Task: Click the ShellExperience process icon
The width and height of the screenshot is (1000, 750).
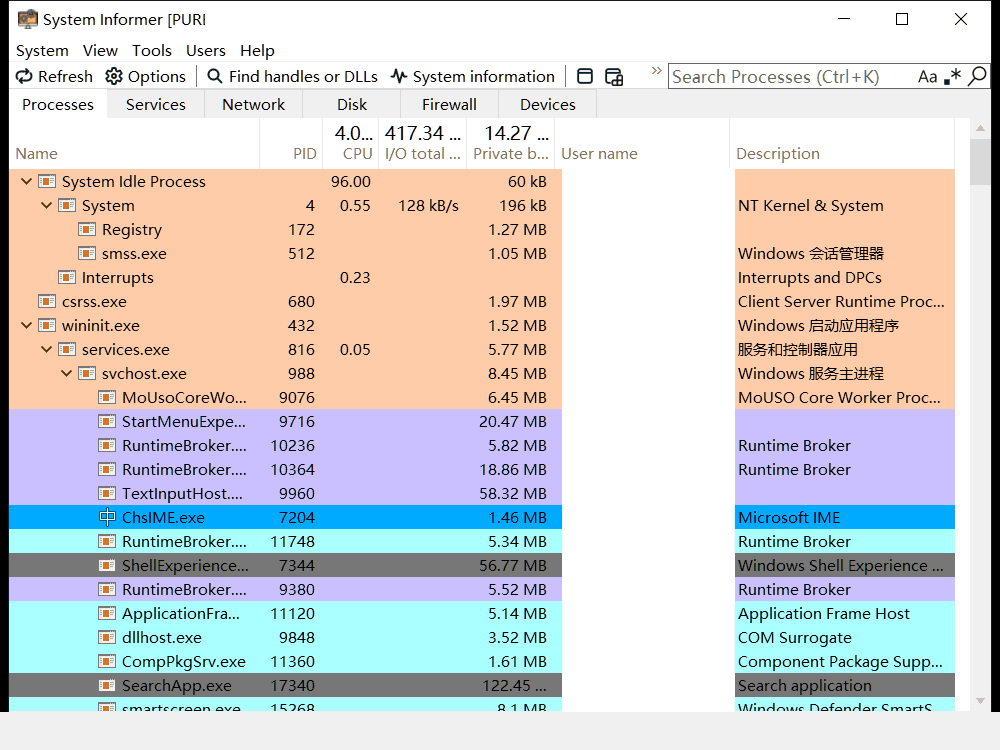Action: [x=107, y=566]
